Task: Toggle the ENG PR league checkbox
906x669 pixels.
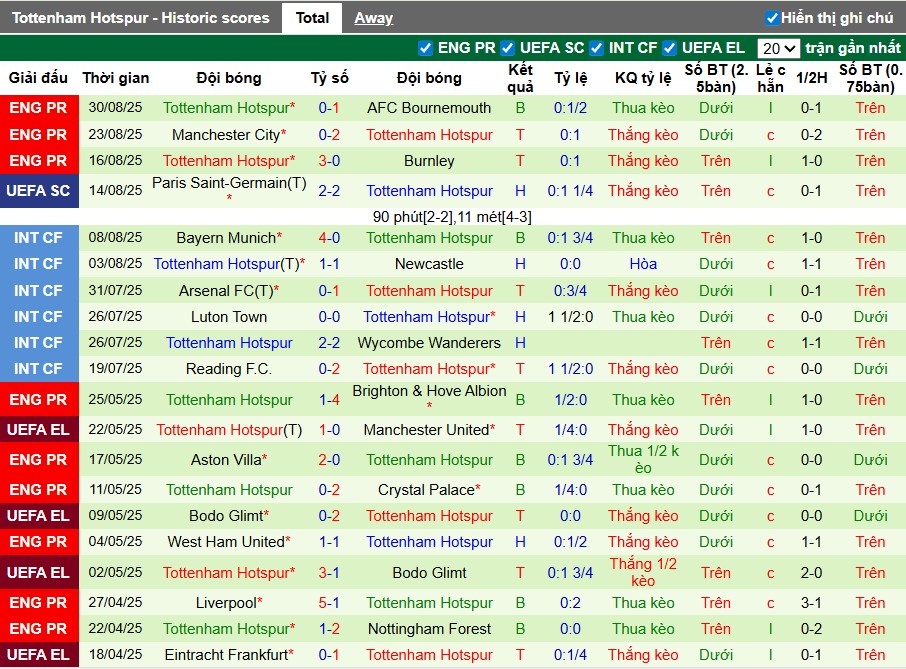Action: pyautogui.click(x=426, y=48)
